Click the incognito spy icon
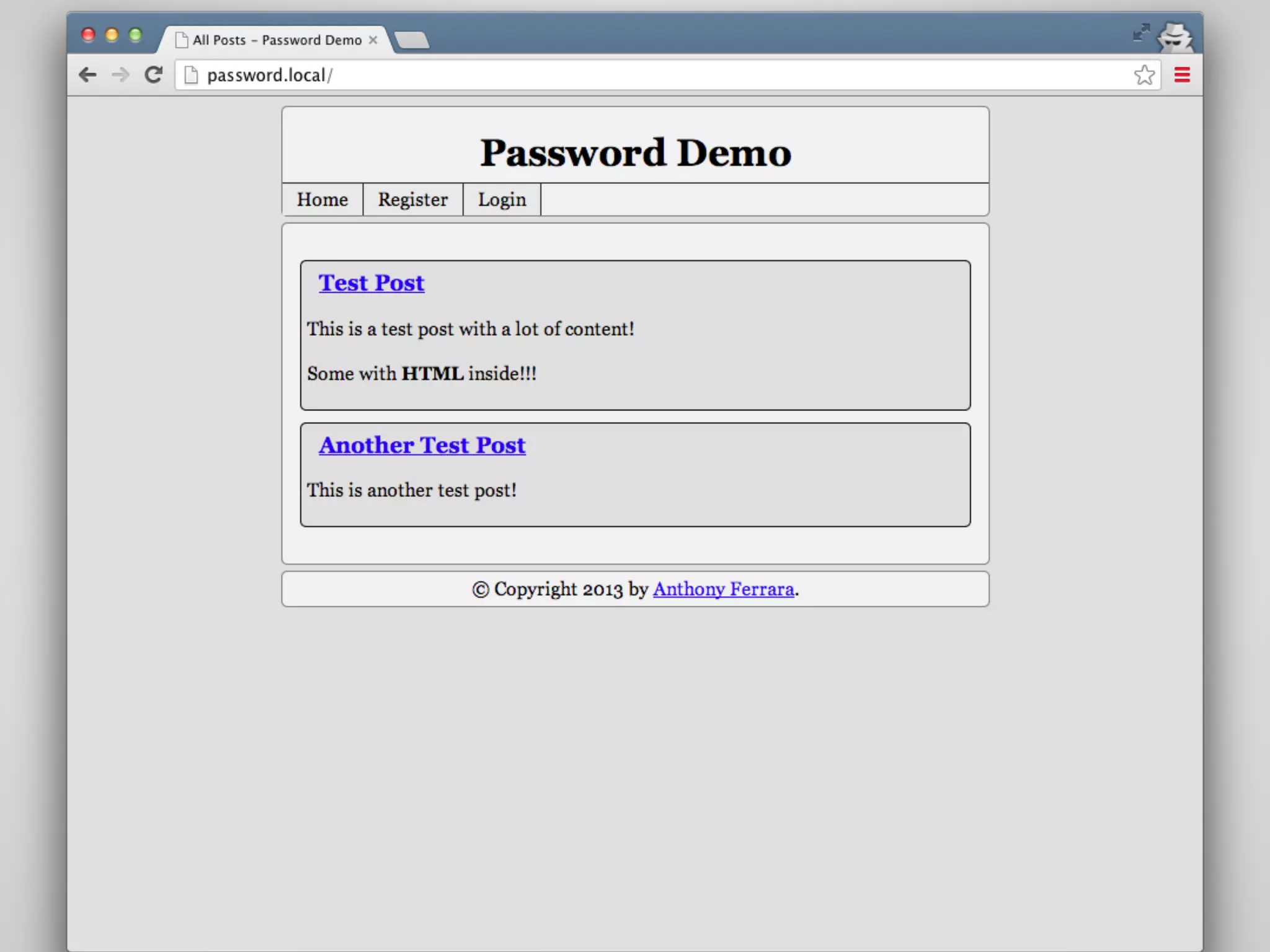 click(1175, 37)
